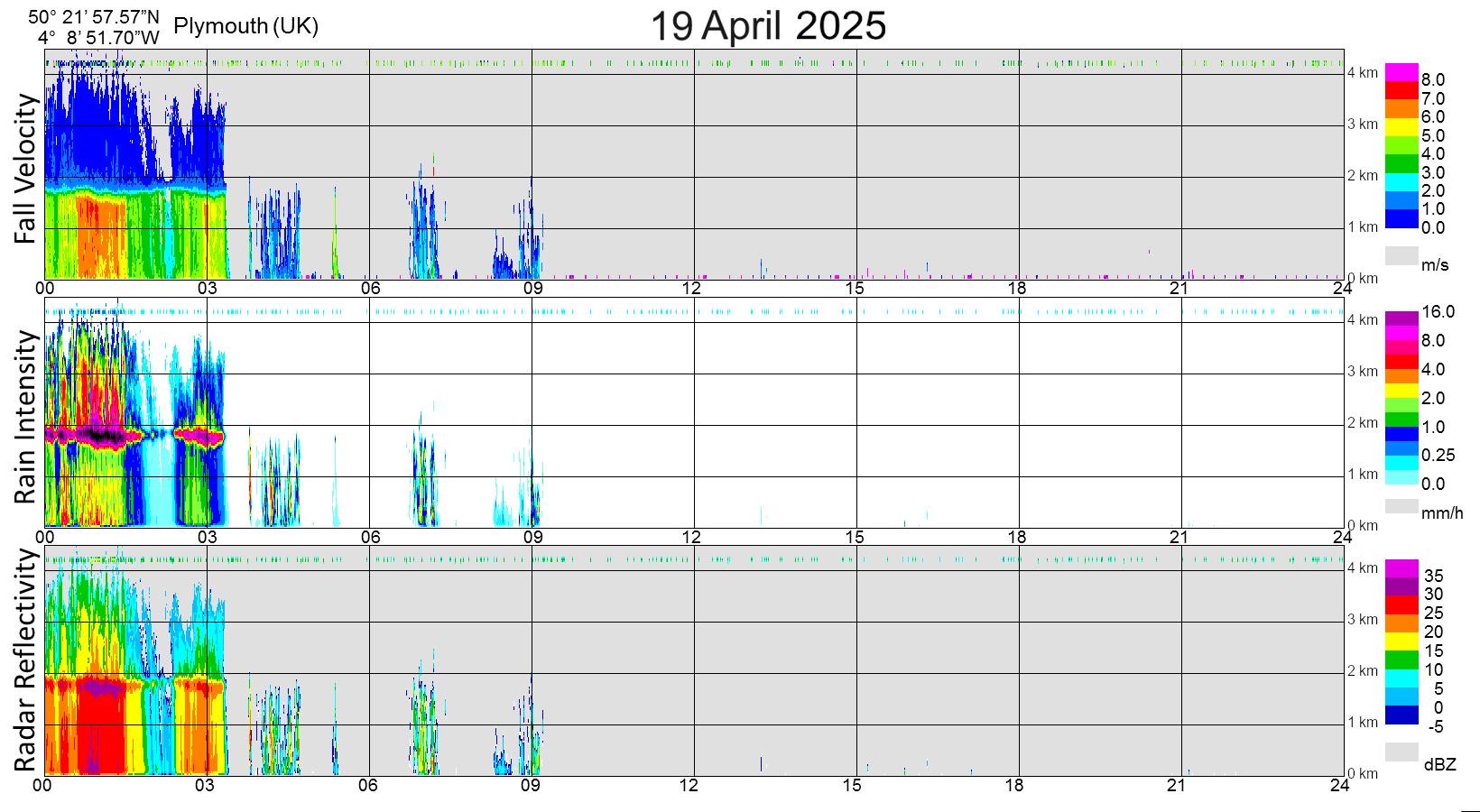Screen dimensions: 1480x812
Task: Pick the top purple swatch in Rain Intensity legend
Action: coord(1402,318)
